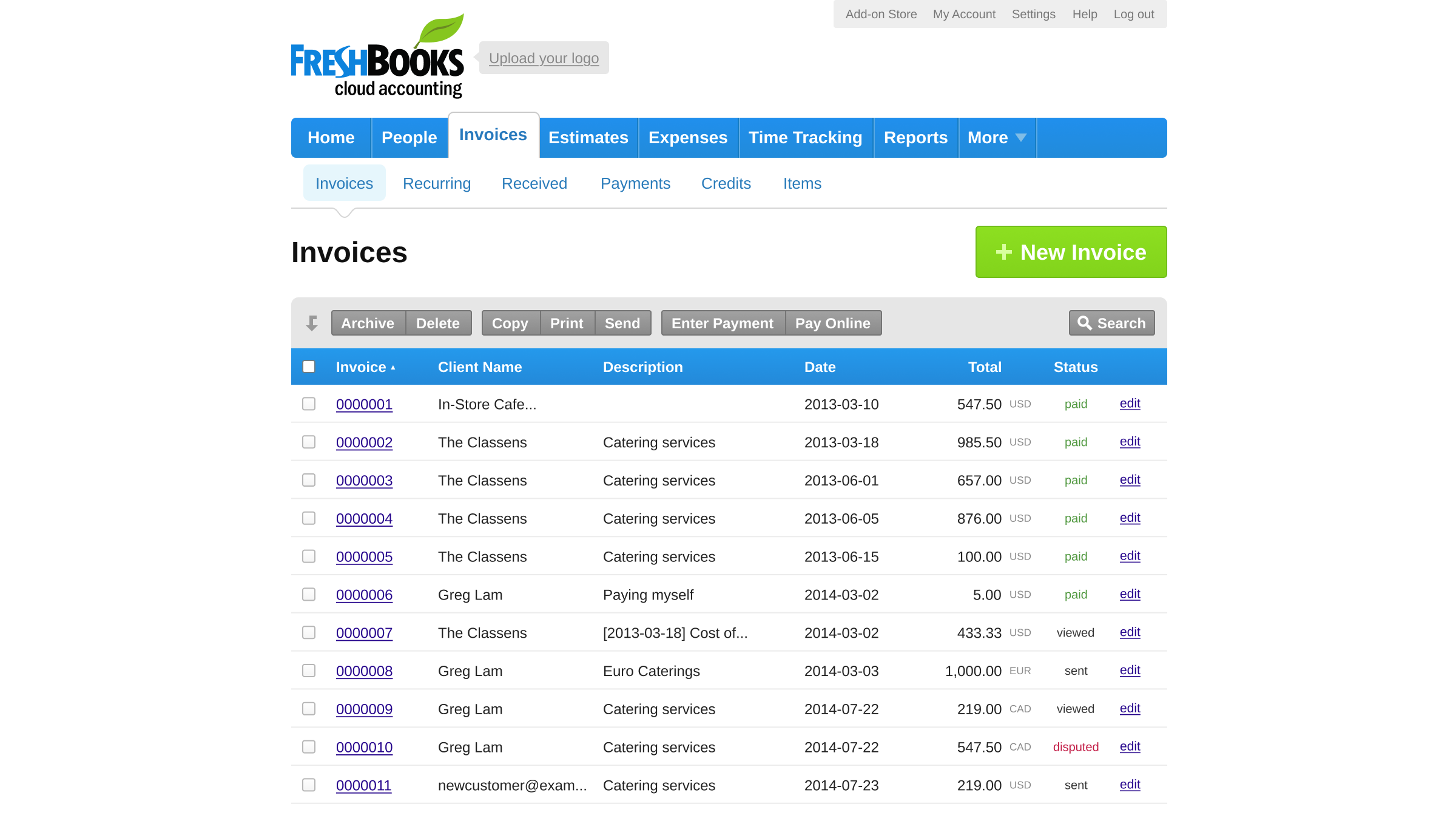Switch to the Payments sub-tab
The width and height of the screenshot is (1456, 818).
635,183
